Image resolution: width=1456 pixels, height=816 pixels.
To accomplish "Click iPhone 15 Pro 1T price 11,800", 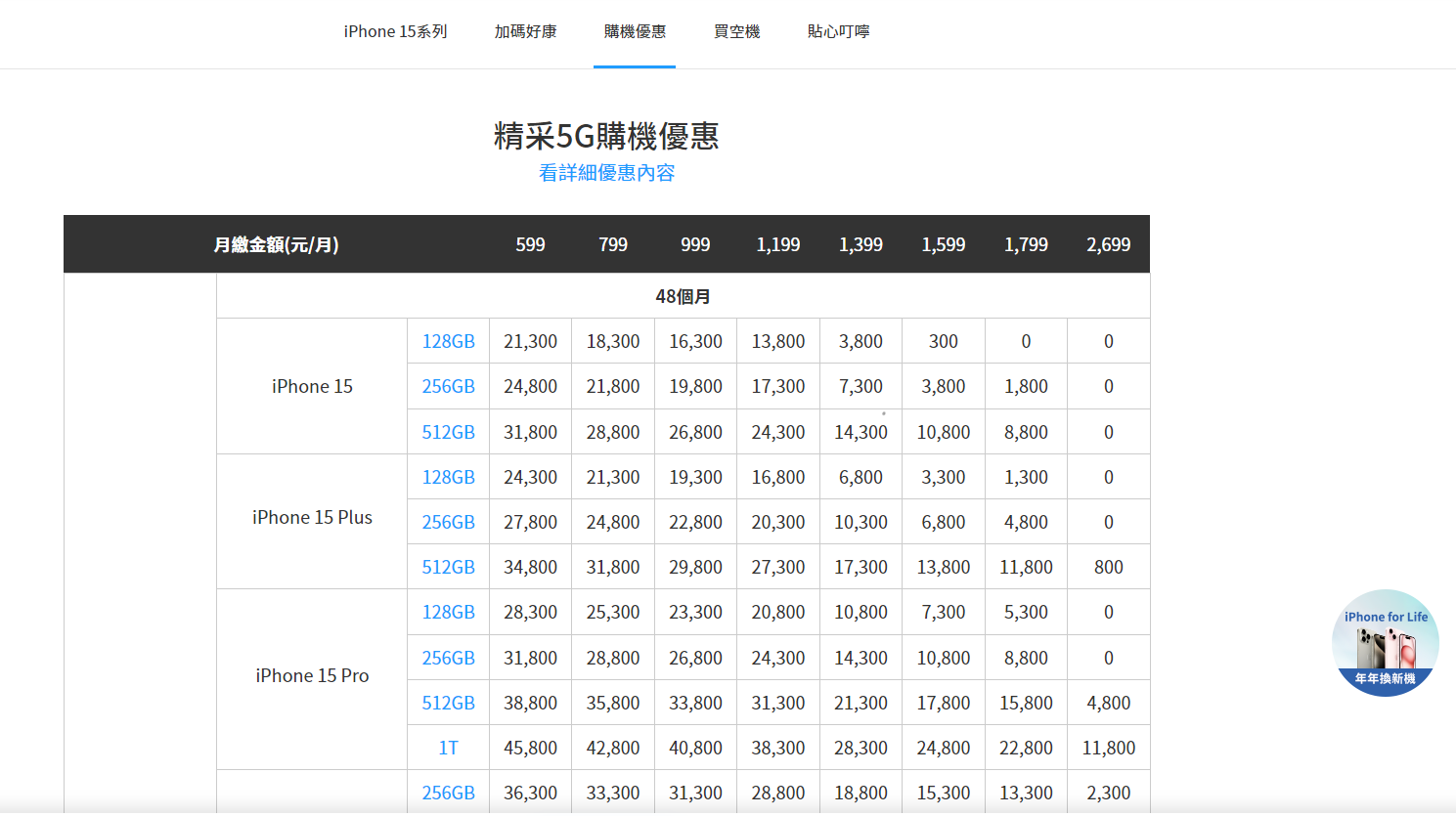I will [1109, 748].
